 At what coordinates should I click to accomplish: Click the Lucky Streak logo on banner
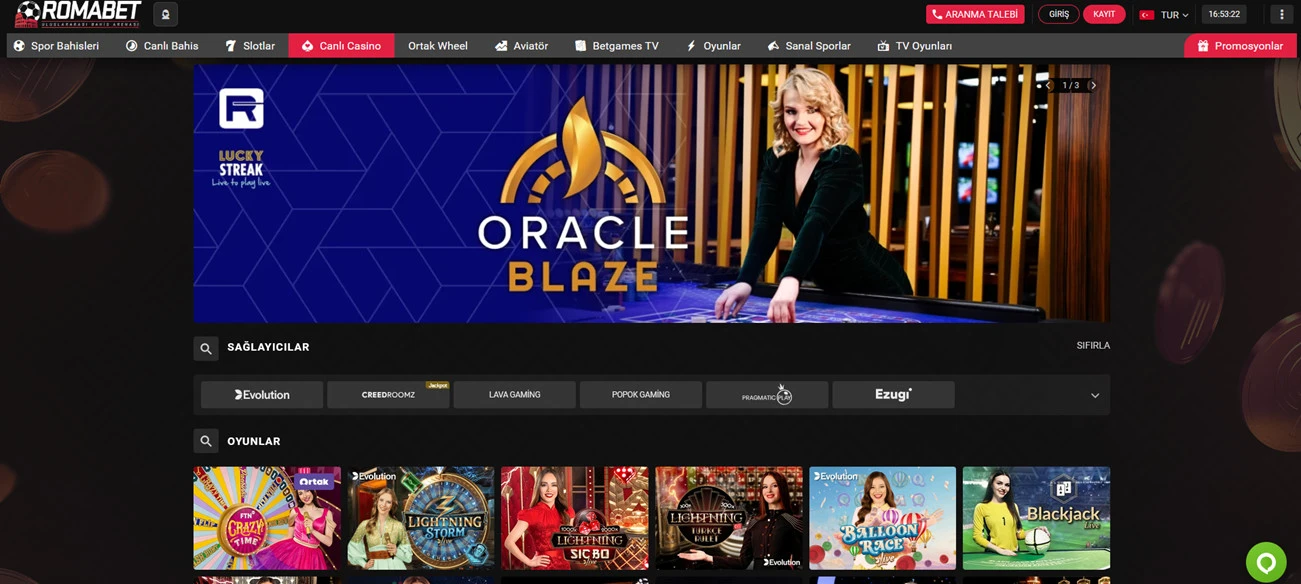point(241,168)
